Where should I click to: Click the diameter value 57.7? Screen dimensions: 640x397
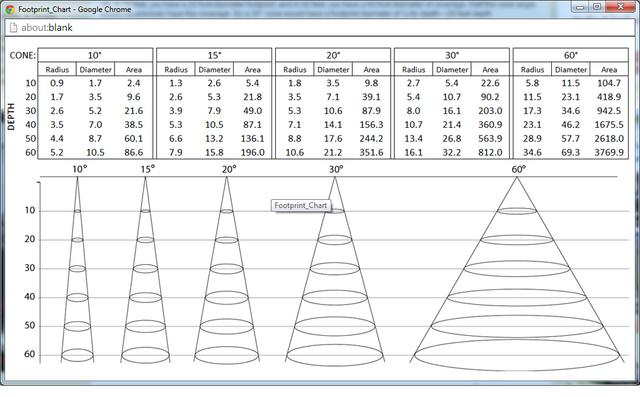571,139
